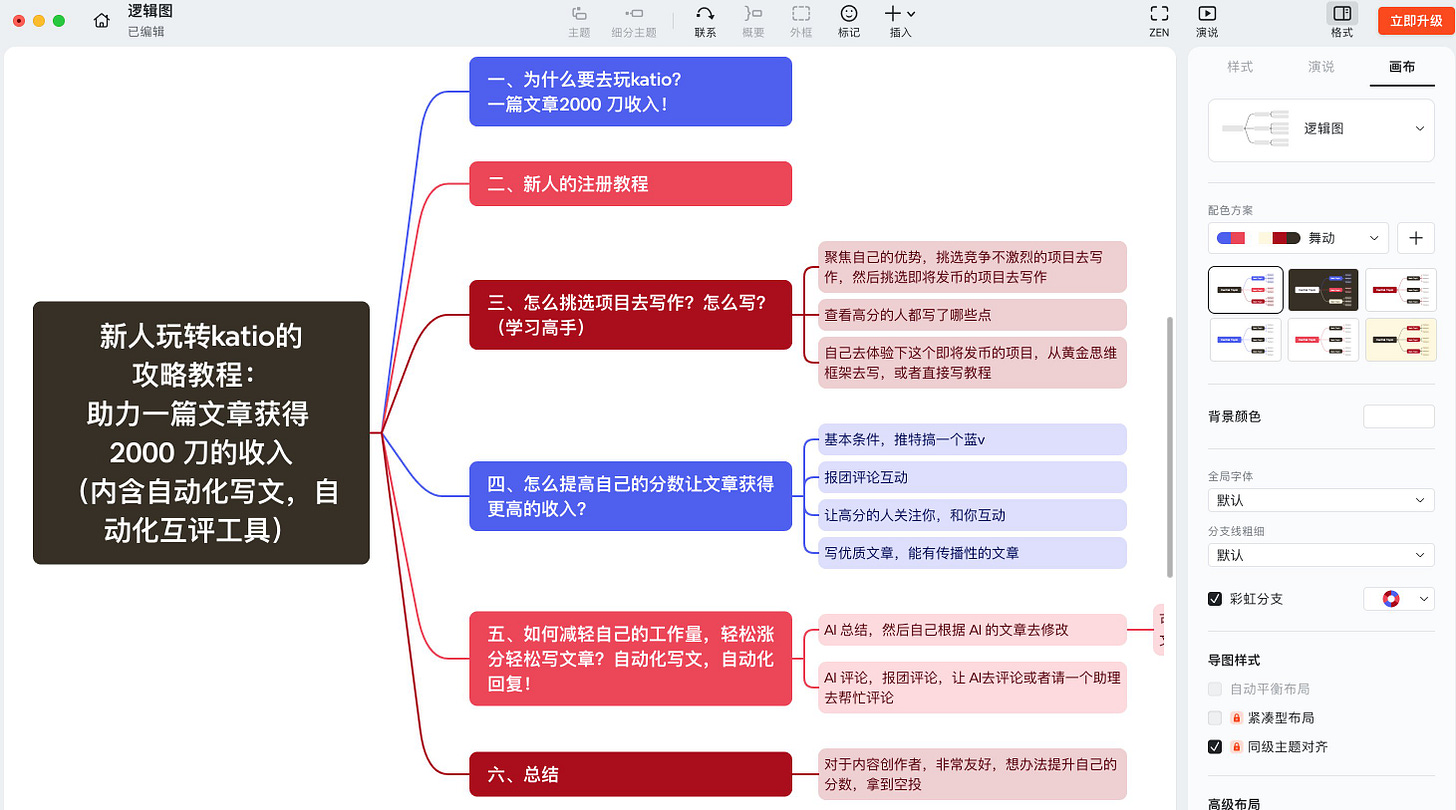The width and height of the screenshot is (1456, 810).
Task: Select topic 三、怎么挑选项目去写作
Action: (x=630, y=315)
